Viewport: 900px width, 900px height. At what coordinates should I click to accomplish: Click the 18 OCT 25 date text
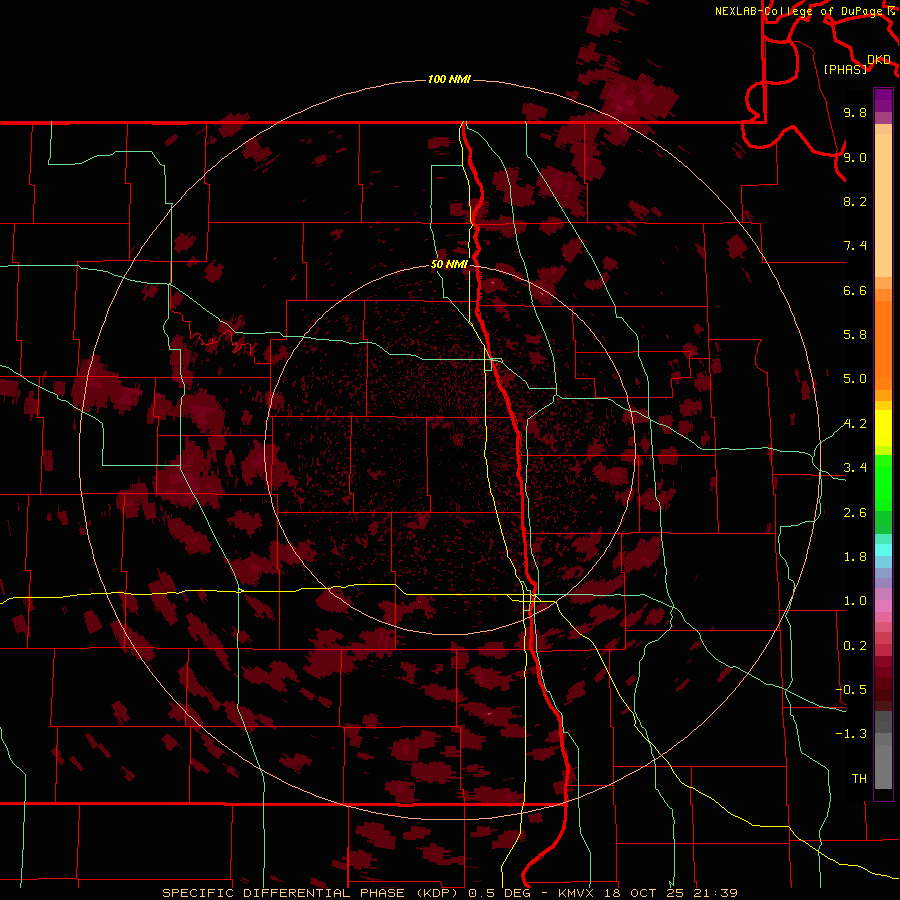coord(643,893)
